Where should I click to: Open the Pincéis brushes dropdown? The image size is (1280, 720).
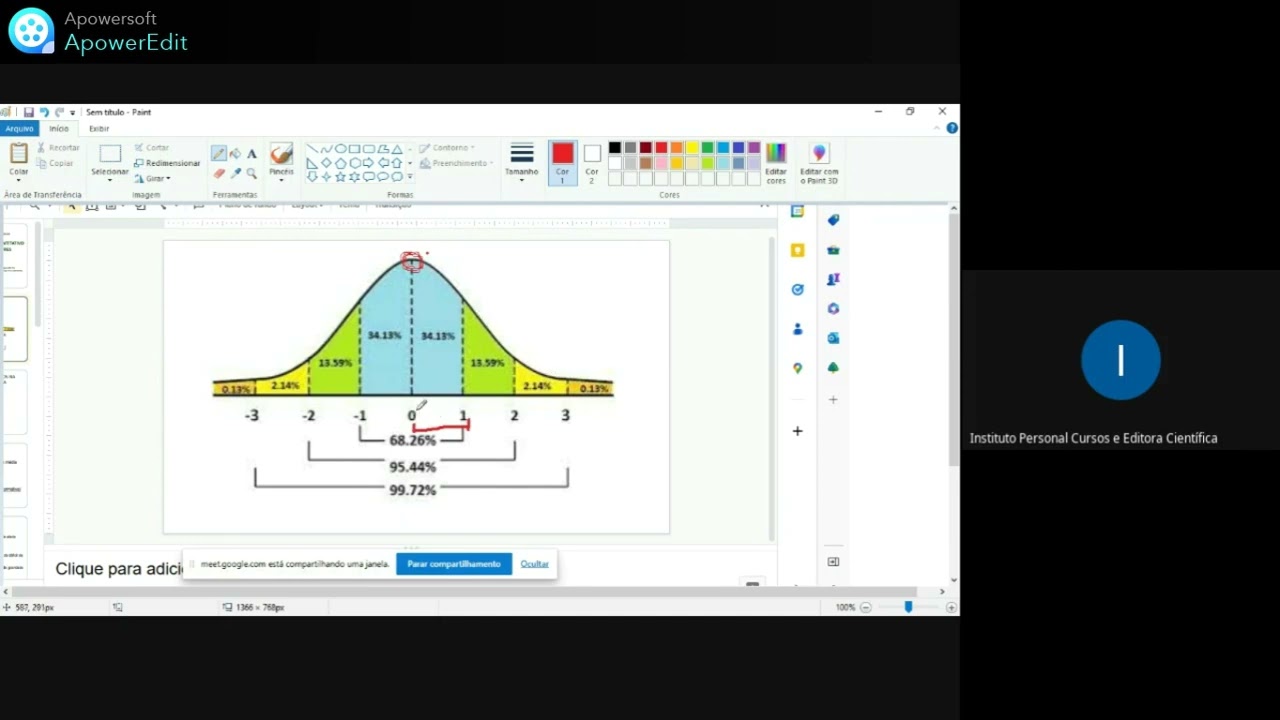(281, 180)
